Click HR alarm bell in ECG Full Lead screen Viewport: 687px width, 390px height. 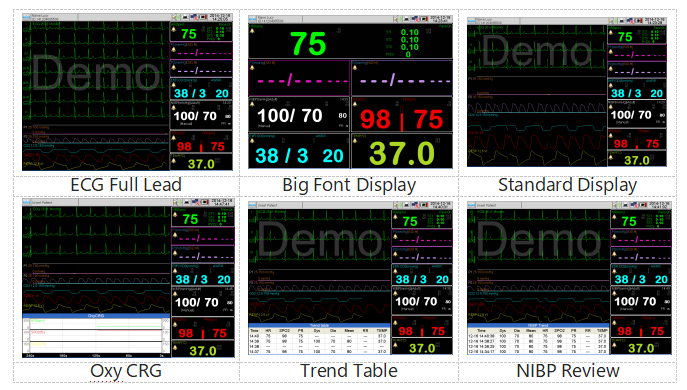click(174, 29)
